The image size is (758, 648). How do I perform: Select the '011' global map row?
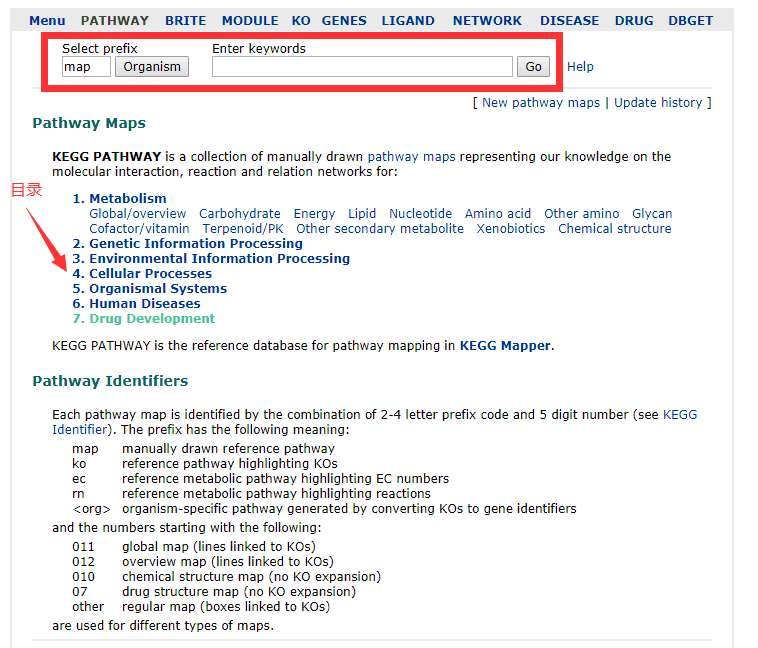click(x=194, y=546)
